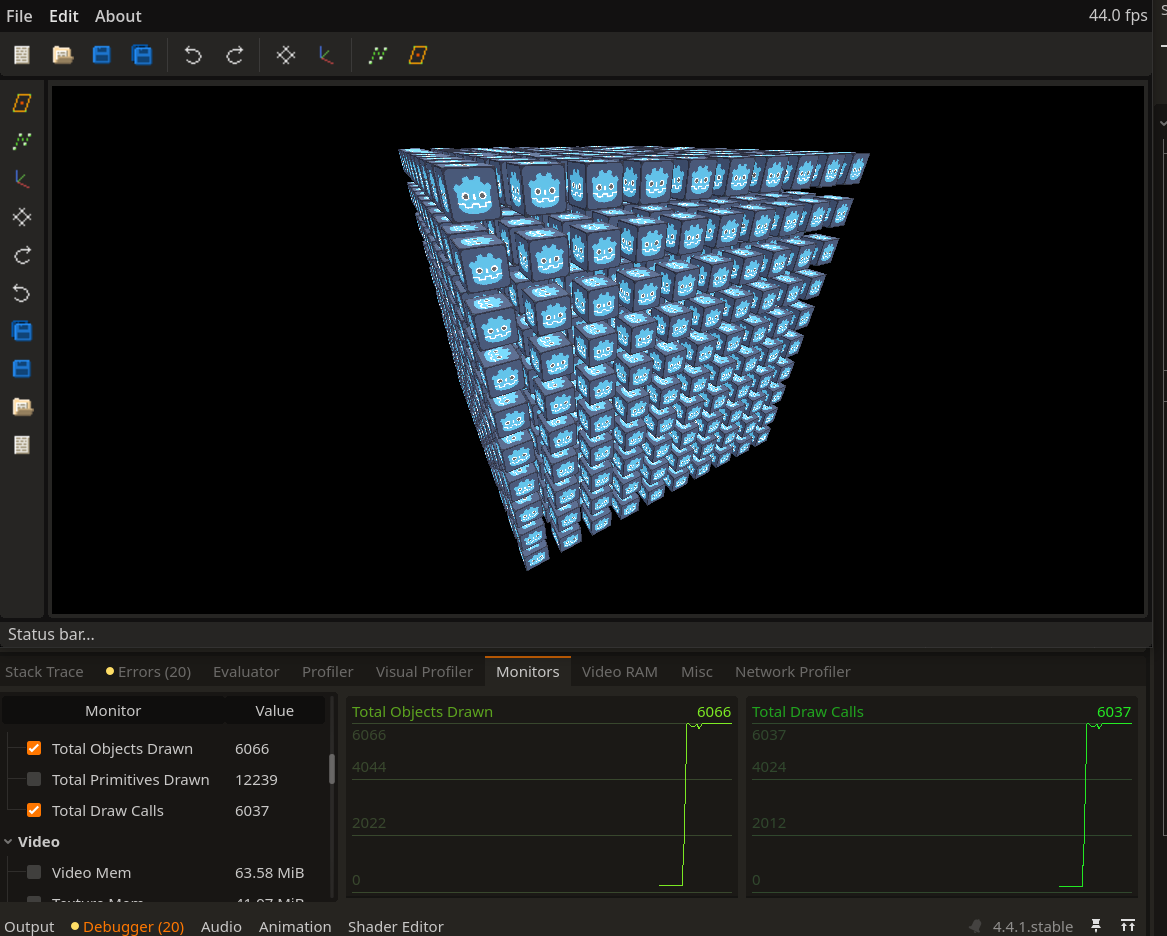Enable the Total Primitives Drawn monitor checkbox
The width and height of the screenshot is (1167, 936).
(34, 779)
